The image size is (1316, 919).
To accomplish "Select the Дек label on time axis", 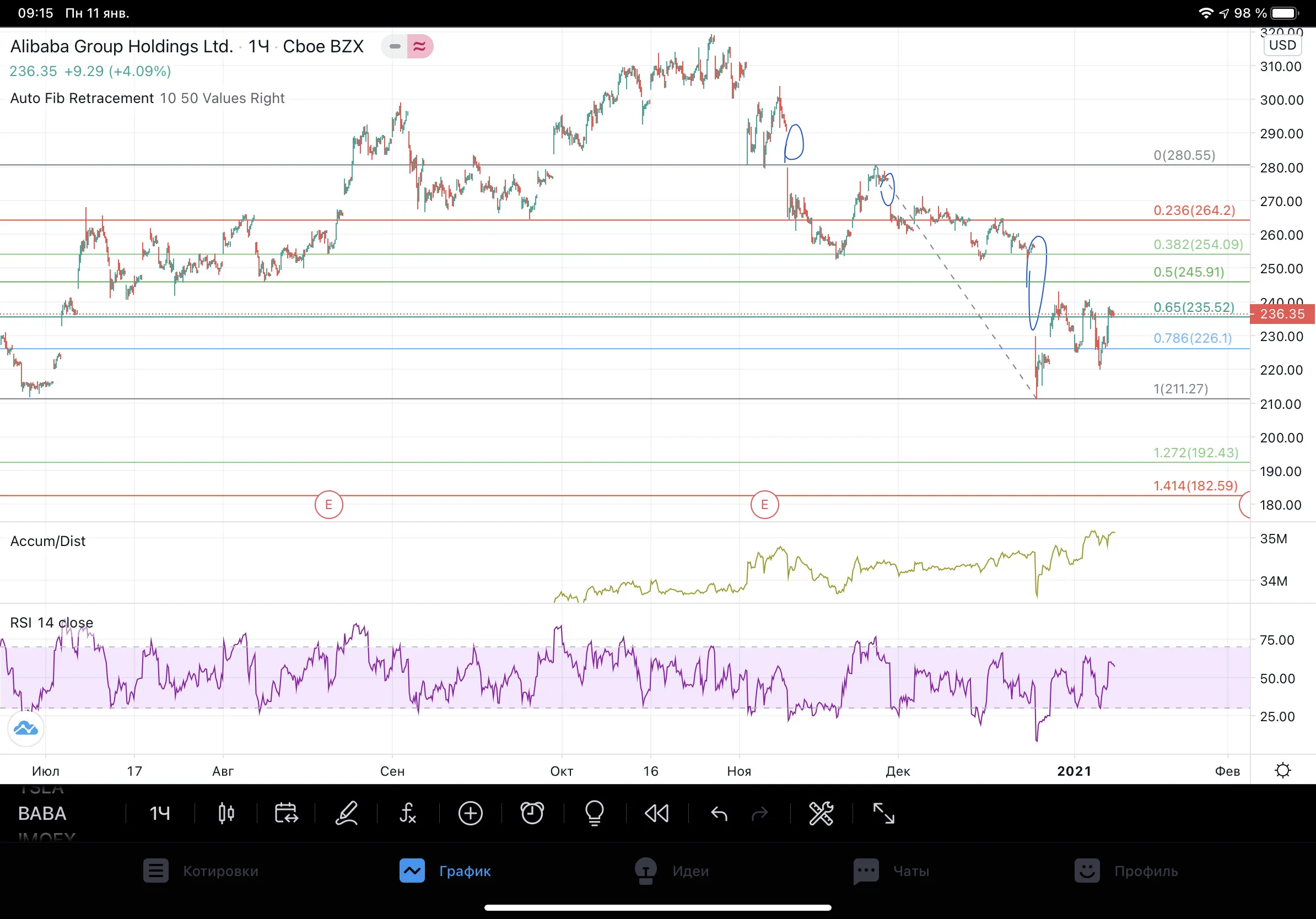I will click(898, 771).
